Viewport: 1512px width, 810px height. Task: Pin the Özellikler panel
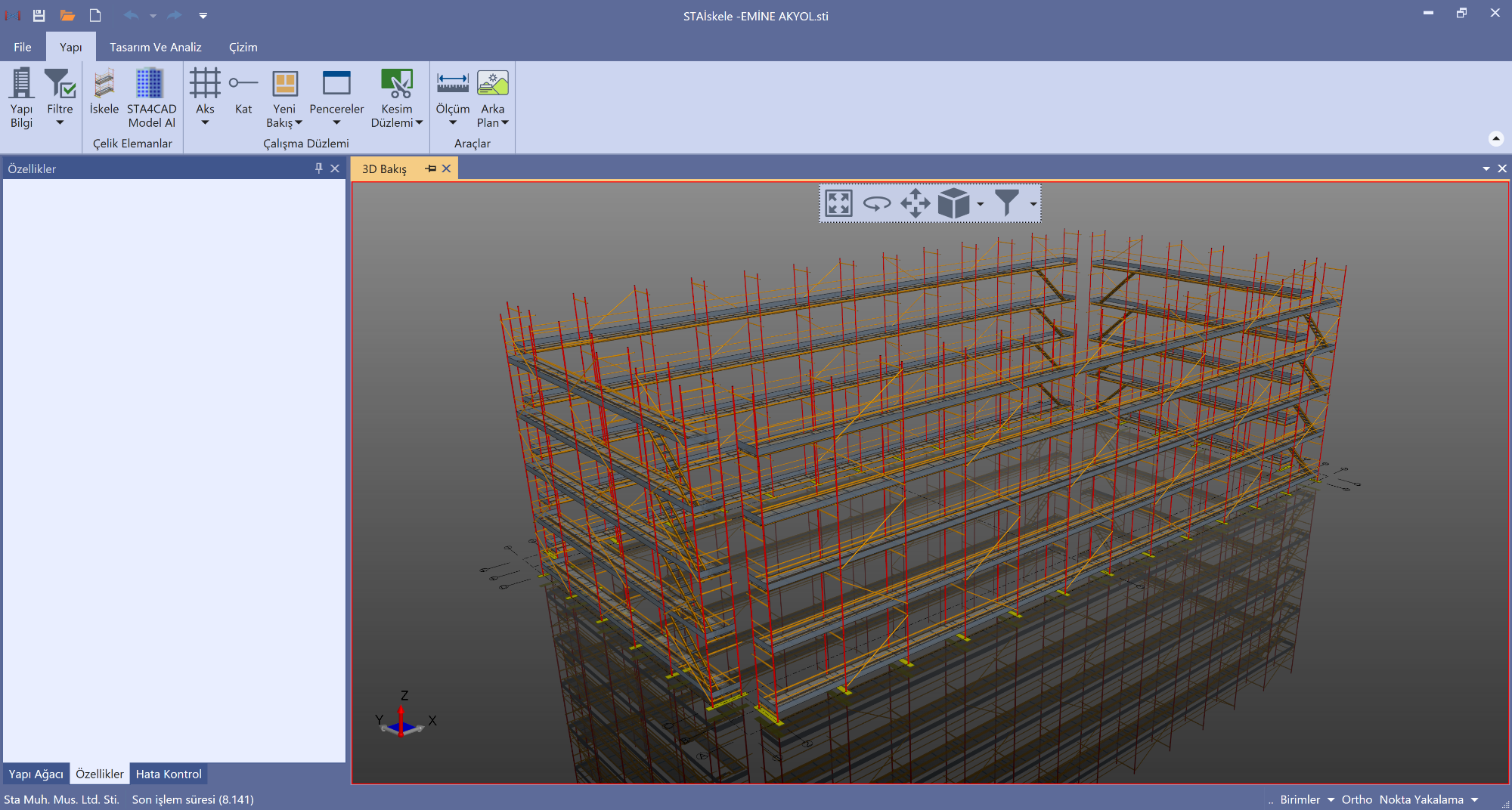click(x=318, y=168)
